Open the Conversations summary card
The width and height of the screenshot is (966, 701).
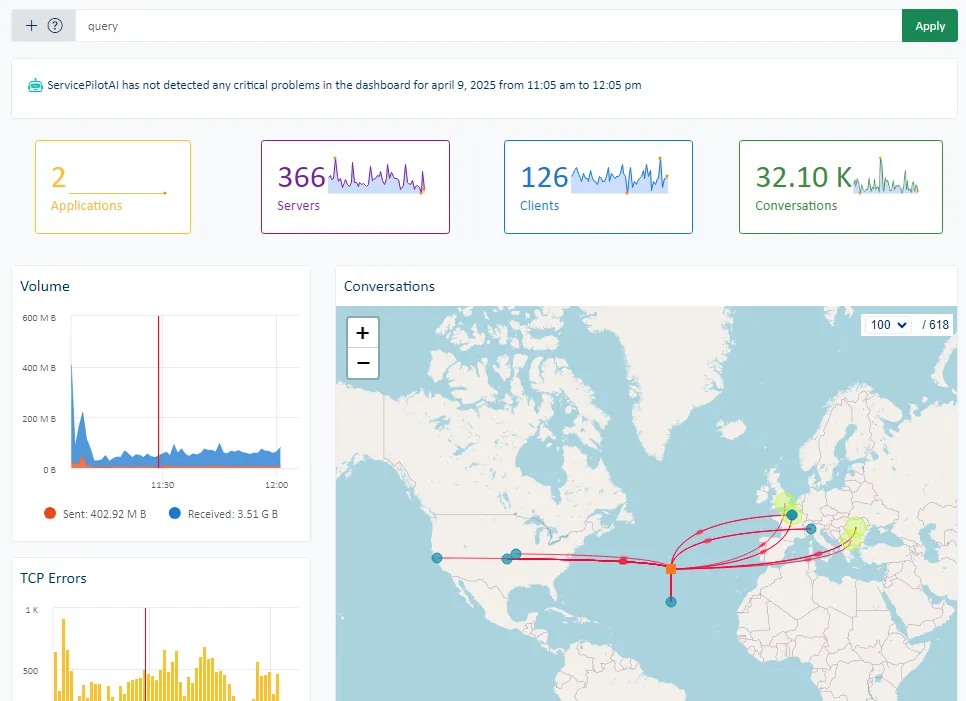tap(840, 187)
